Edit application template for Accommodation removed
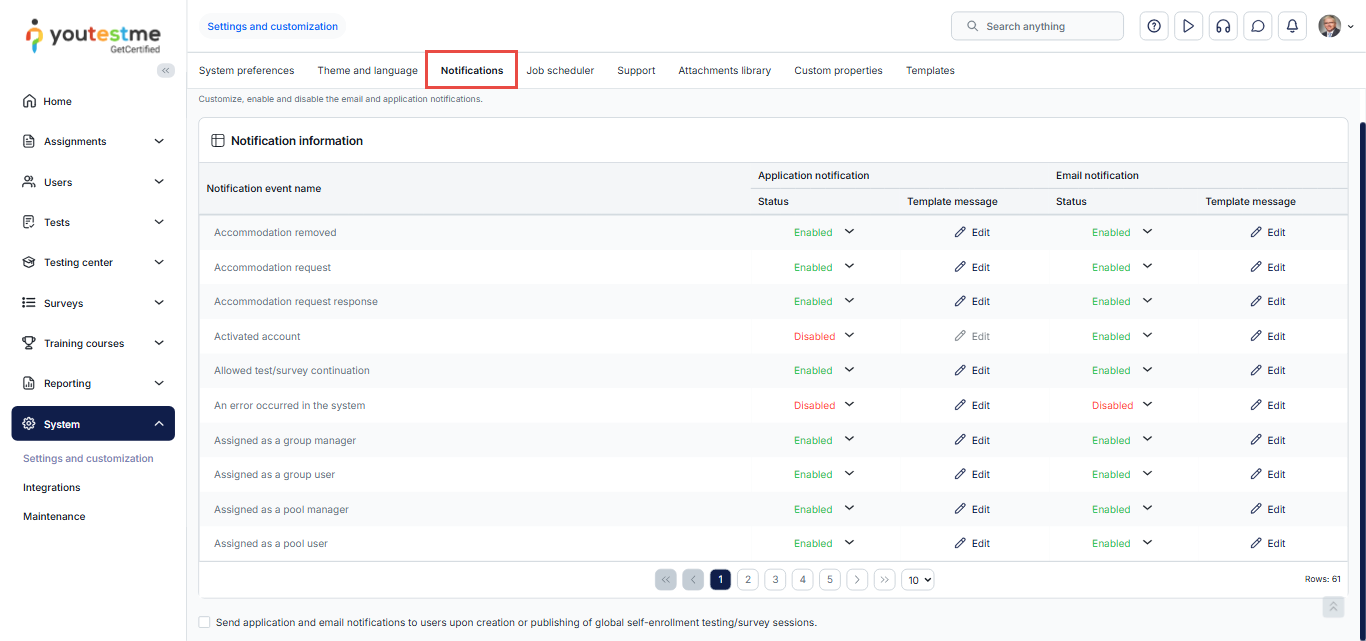This screenshot has width=1366, height=641. 971,232
